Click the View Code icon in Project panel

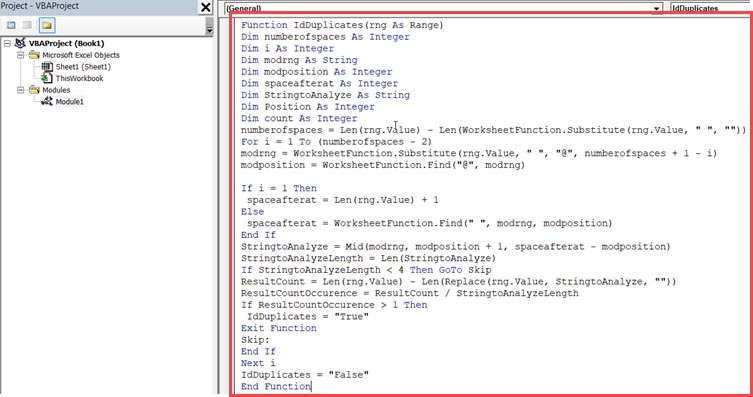pos(11,25)
